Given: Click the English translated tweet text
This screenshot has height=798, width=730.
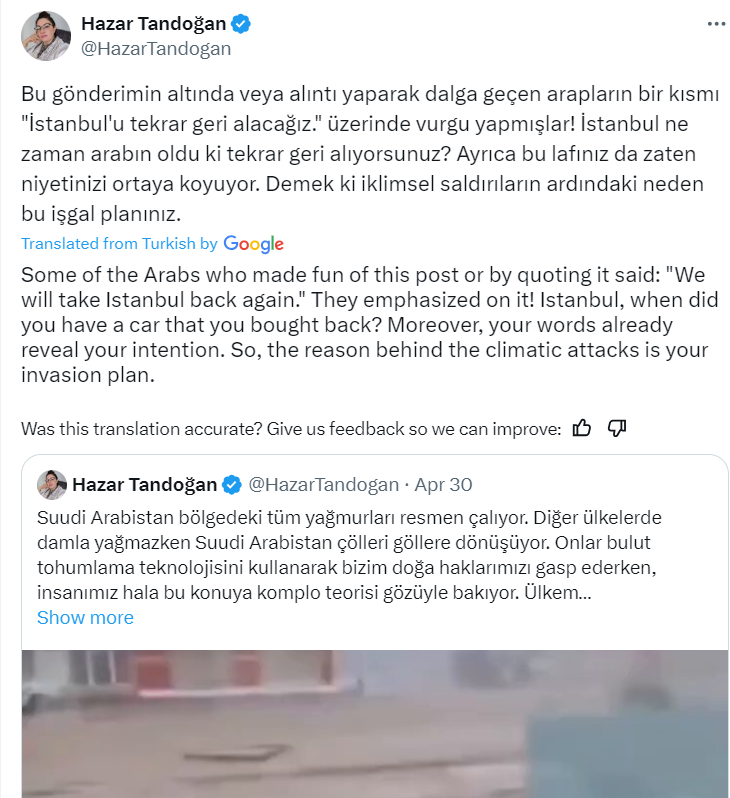Looking at the screenshot, I should pos(370,325).
